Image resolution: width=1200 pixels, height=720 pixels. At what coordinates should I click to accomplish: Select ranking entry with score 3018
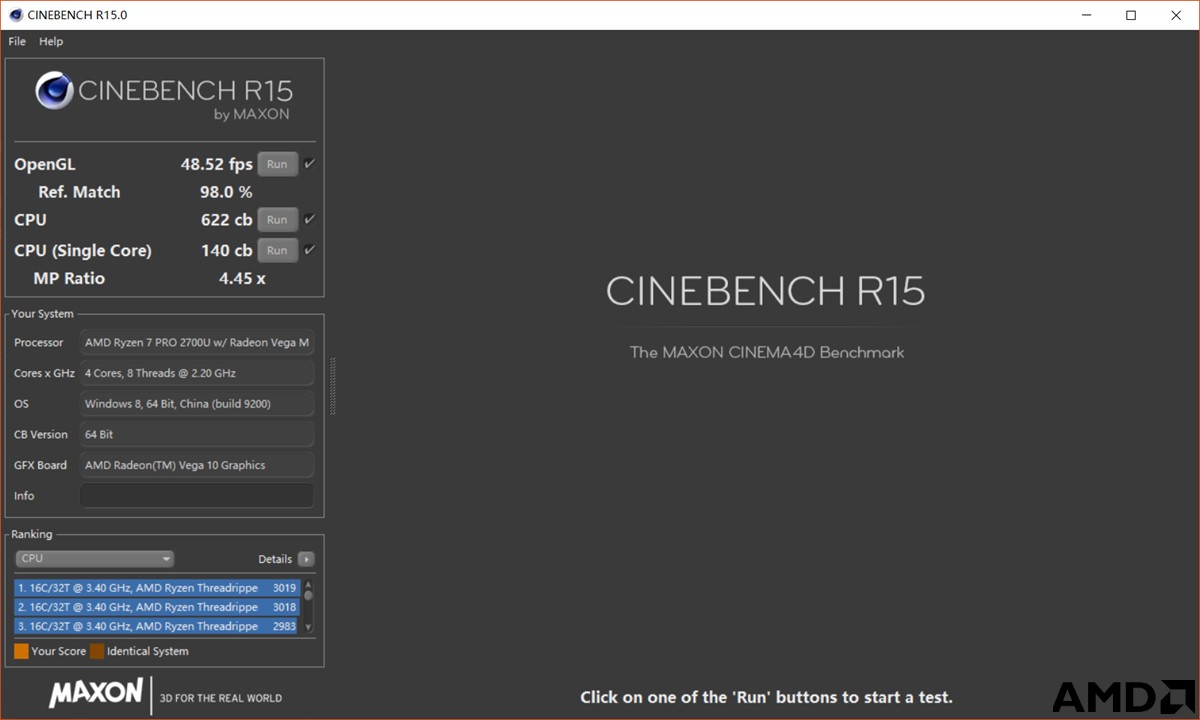[157, 607]
